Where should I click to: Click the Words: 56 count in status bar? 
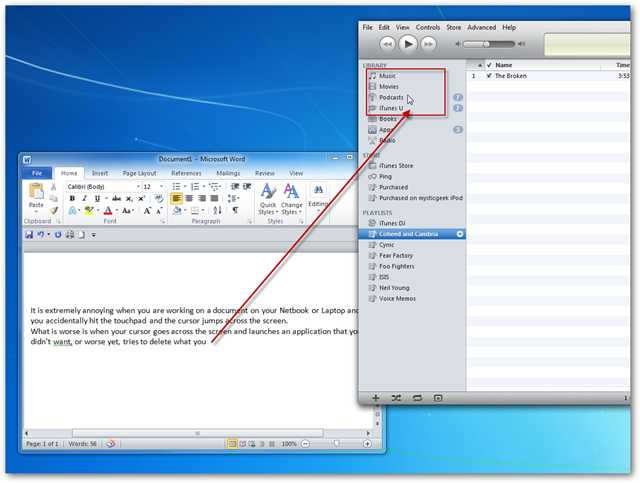pyautogui.click(x=82, y=444)
